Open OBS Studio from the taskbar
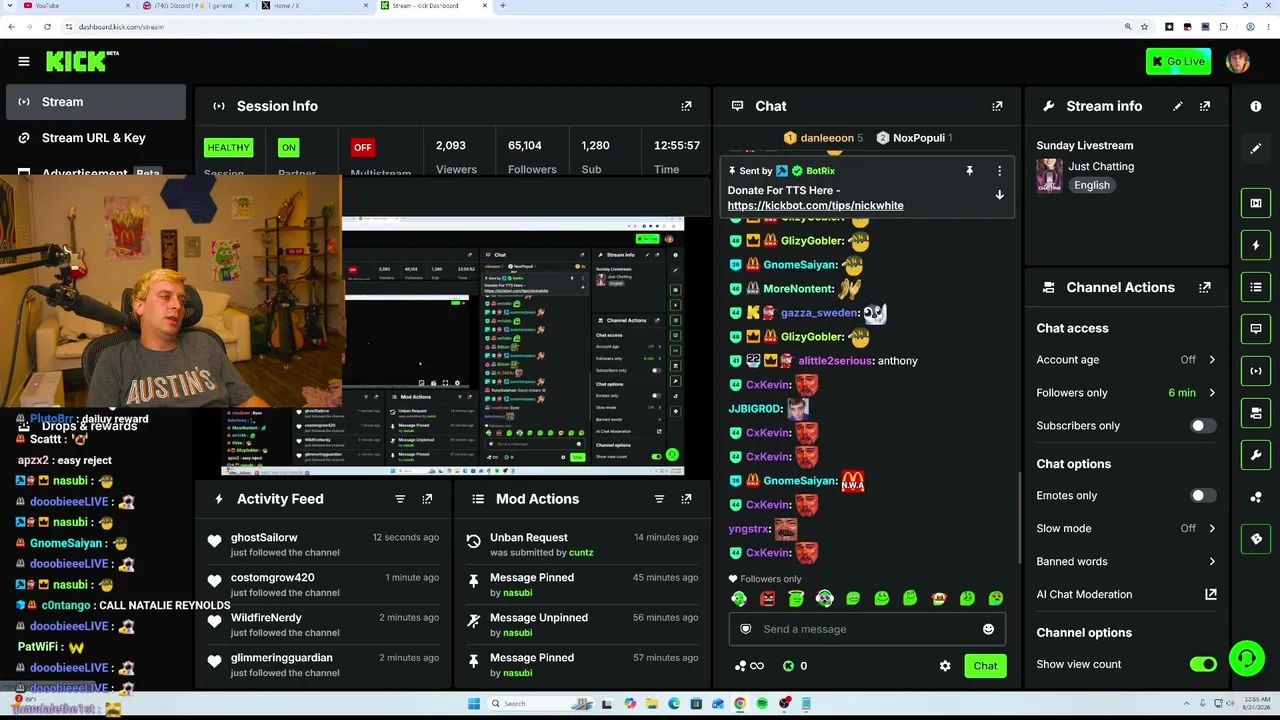 tap(784, 704)
